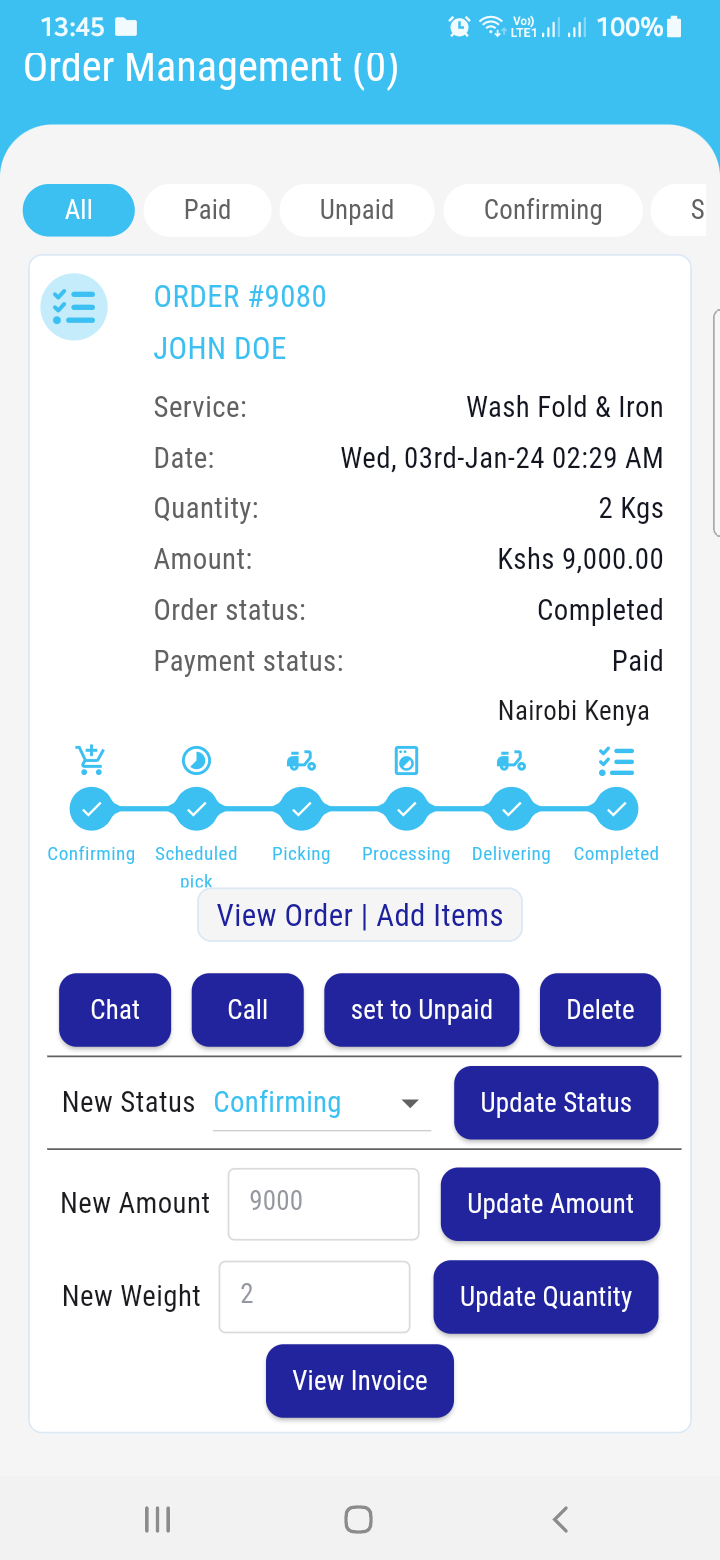Tap the checkmark circle for Confirming step

point(91,809)
